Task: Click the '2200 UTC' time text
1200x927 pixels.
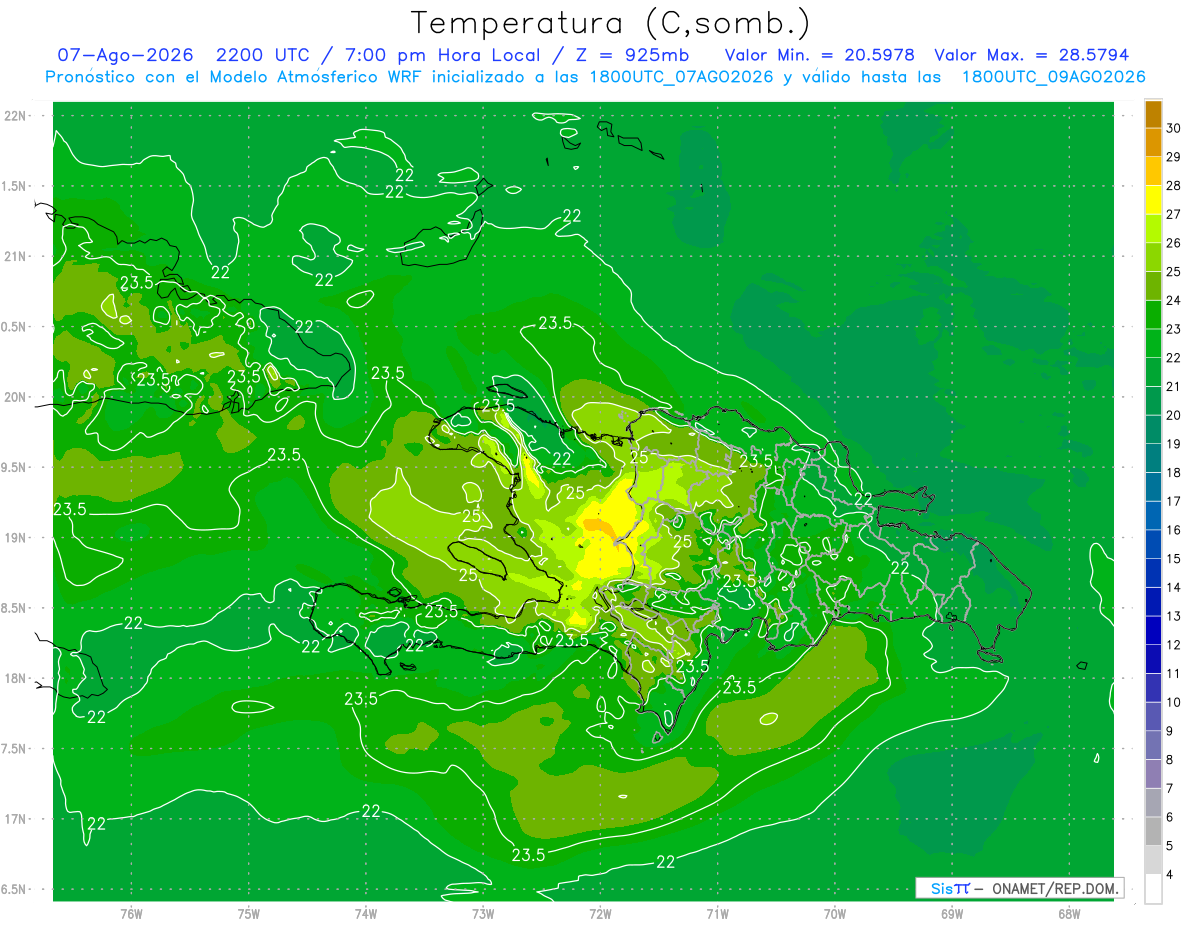Action: pos(264,55)
